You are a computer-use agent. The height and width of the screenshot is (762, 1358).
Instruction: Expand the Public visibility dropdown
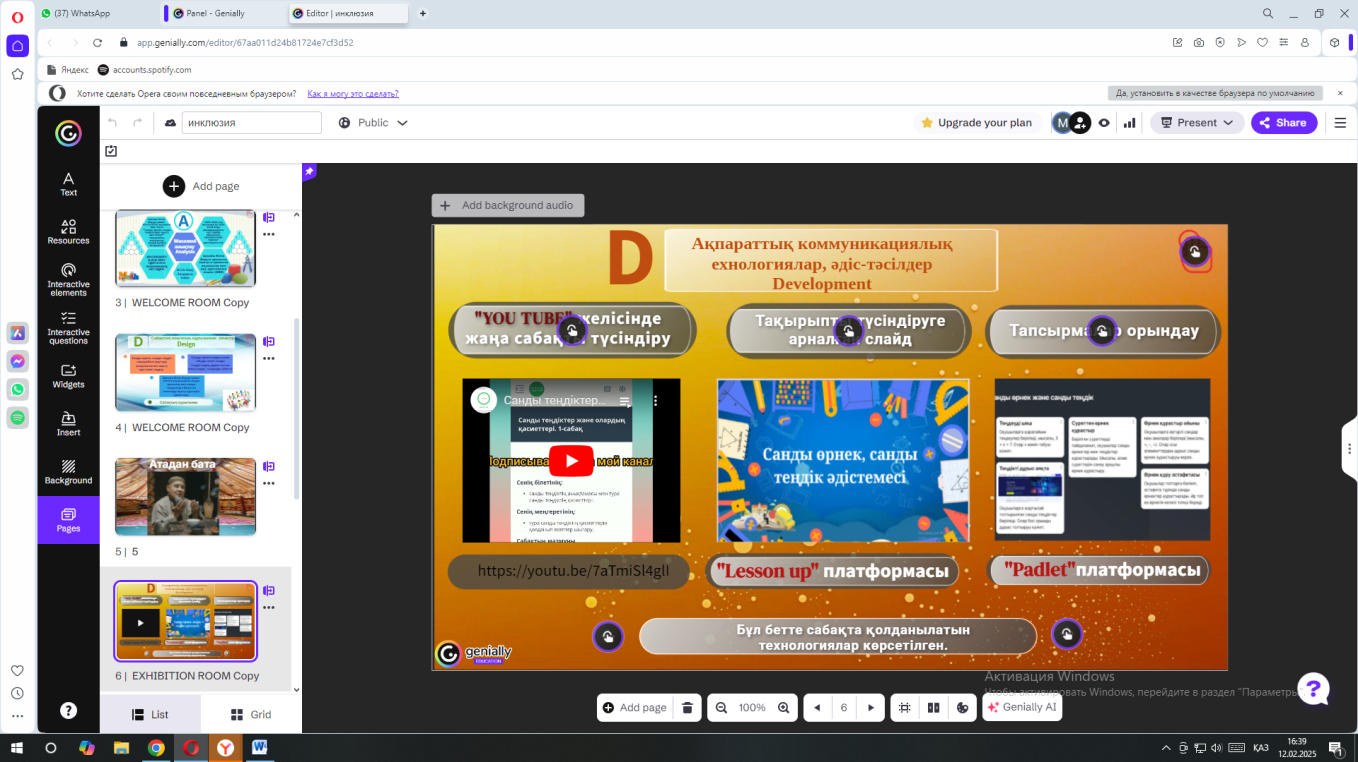click(373, 123)
